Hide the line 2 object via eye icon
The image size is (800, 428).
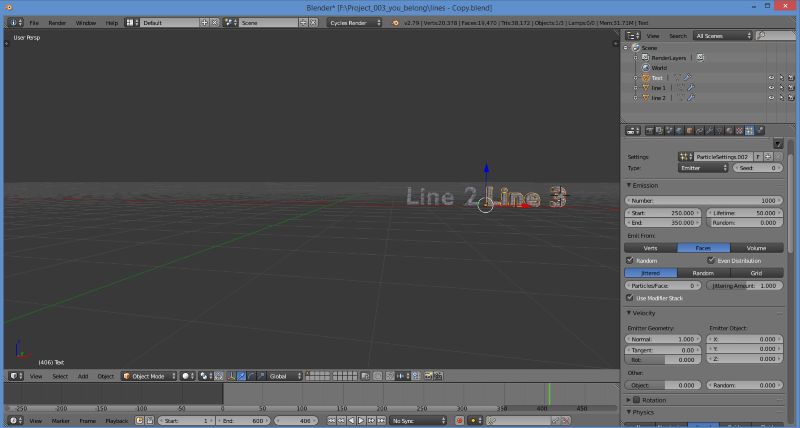point(771,97)
